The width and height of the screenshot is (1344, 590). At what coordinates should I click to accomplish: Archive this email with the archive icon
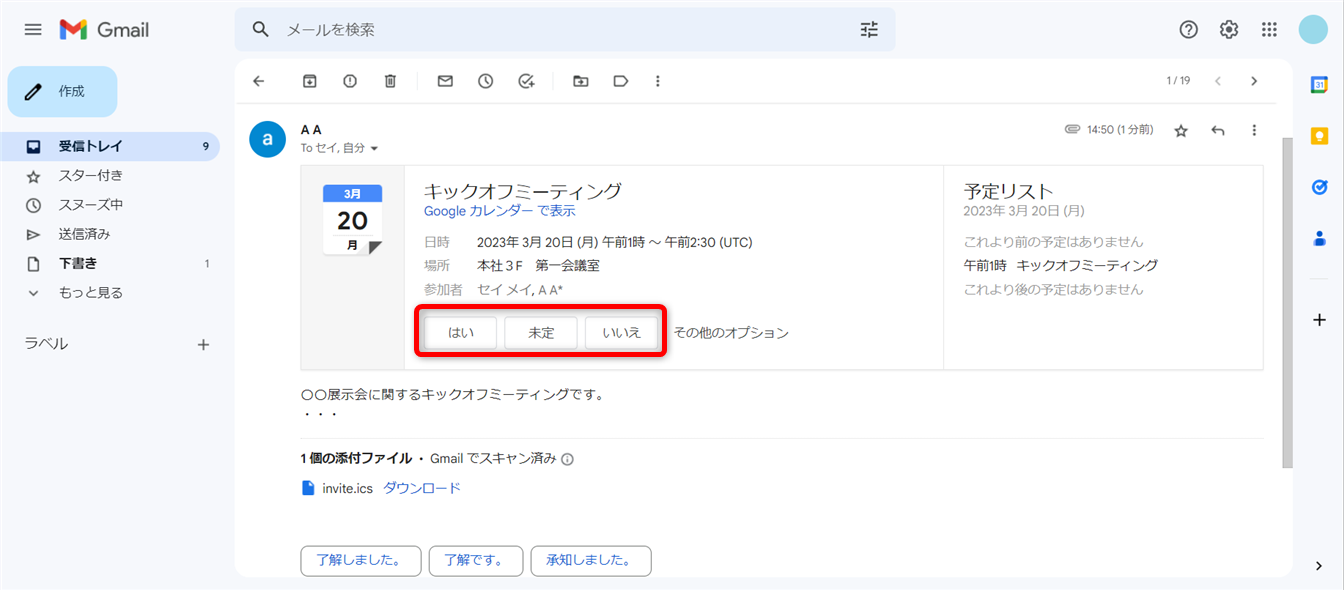coord(310,81)
